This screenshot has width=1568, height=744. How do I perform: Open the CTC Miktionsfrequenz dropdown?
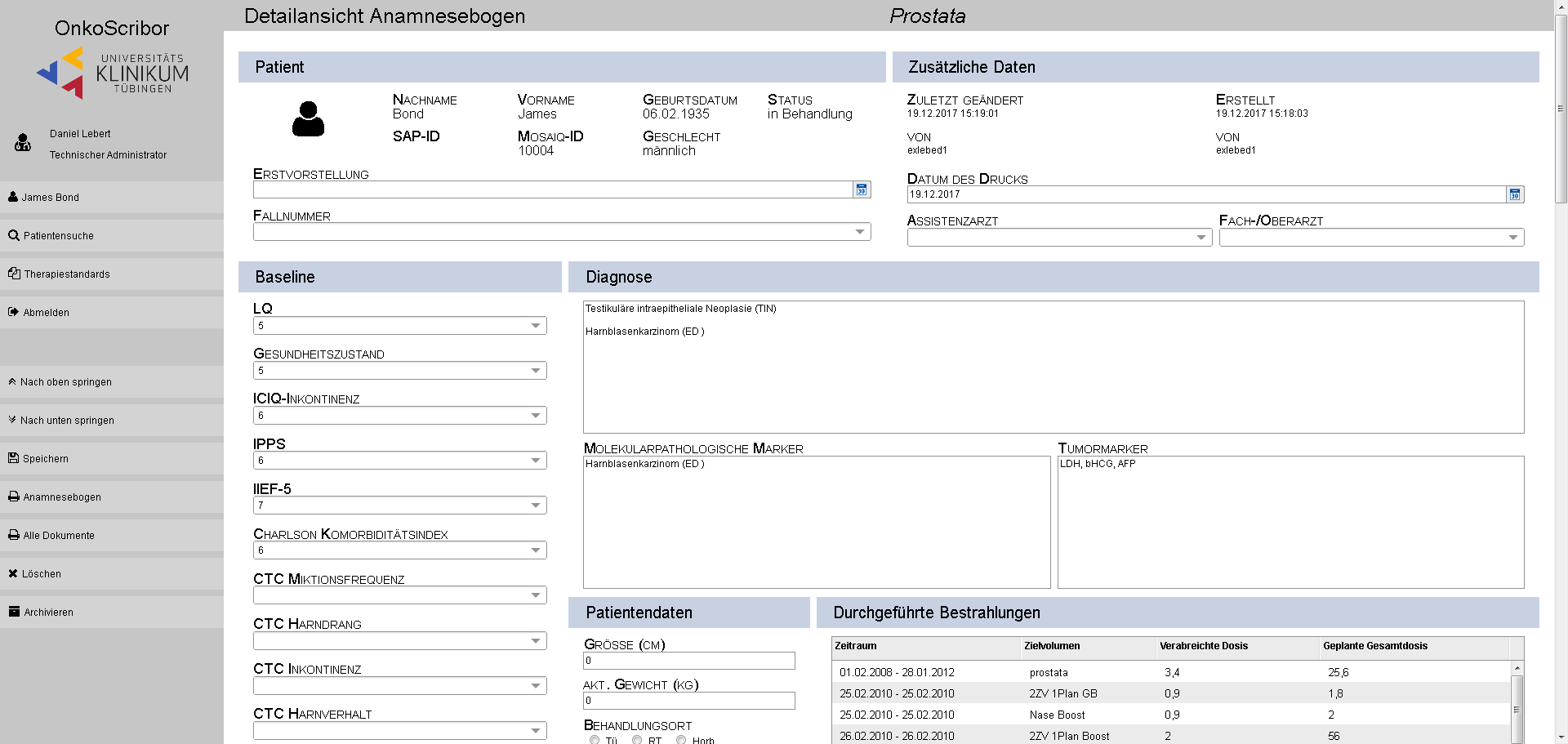pos(399,595)
